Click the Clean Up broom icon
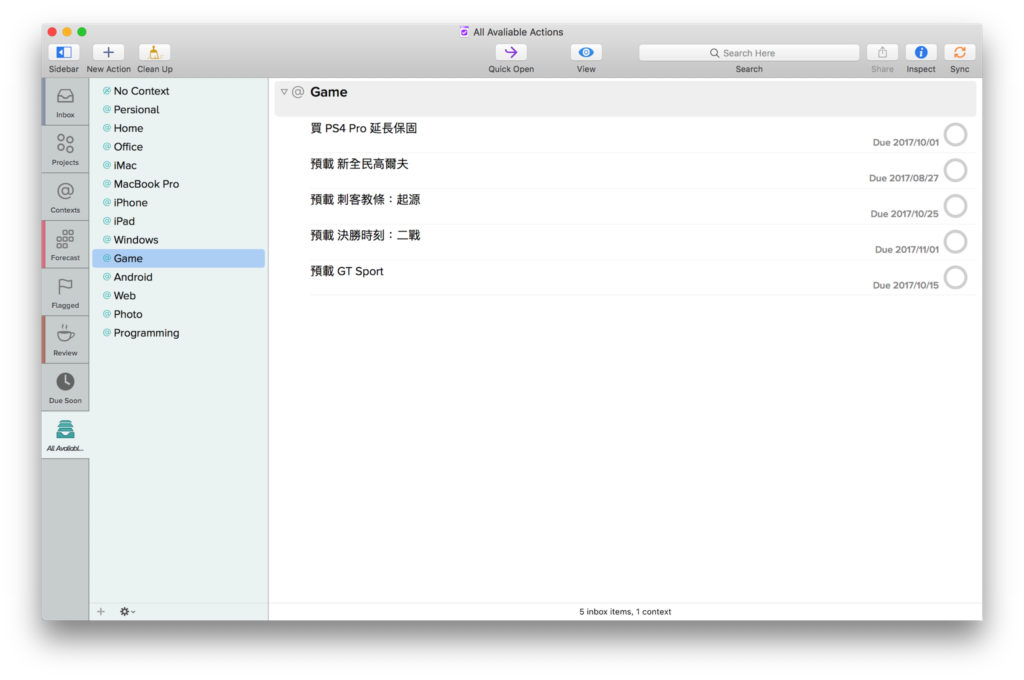1024x680 pixels. point(154,53)
